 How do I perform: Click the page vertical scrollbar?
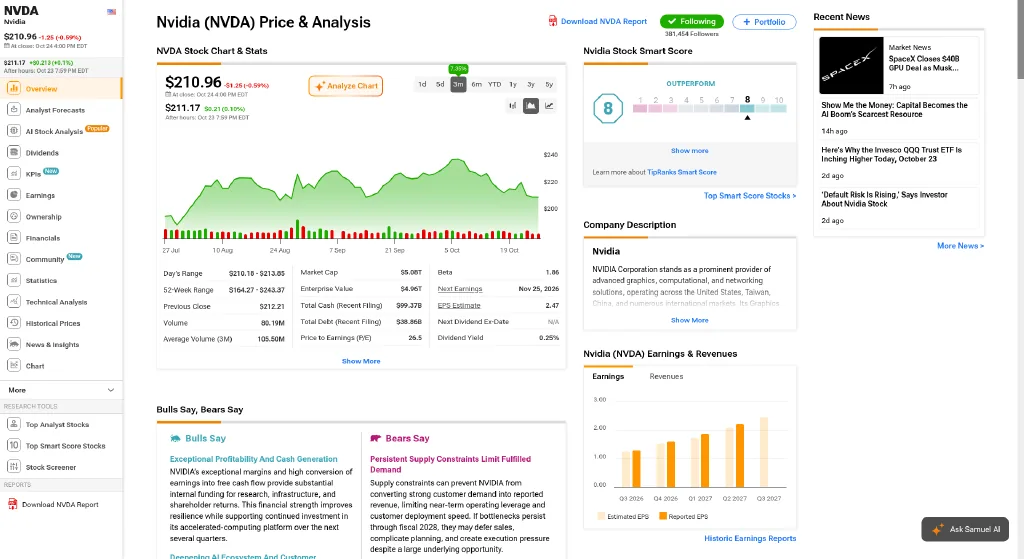pos(1020,39)
